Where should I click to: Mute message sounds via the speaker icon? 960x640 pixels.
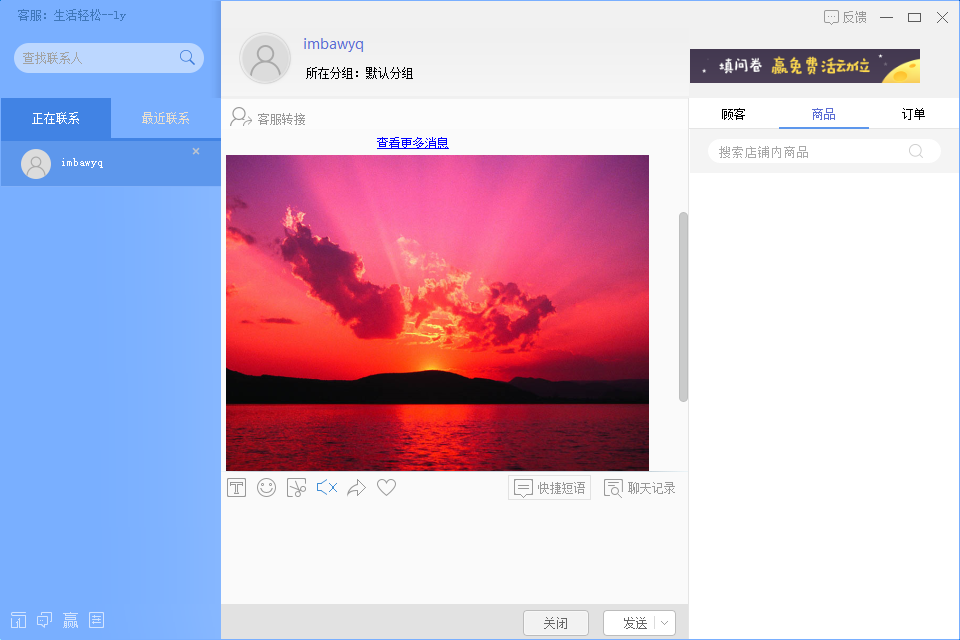(325, 487)
